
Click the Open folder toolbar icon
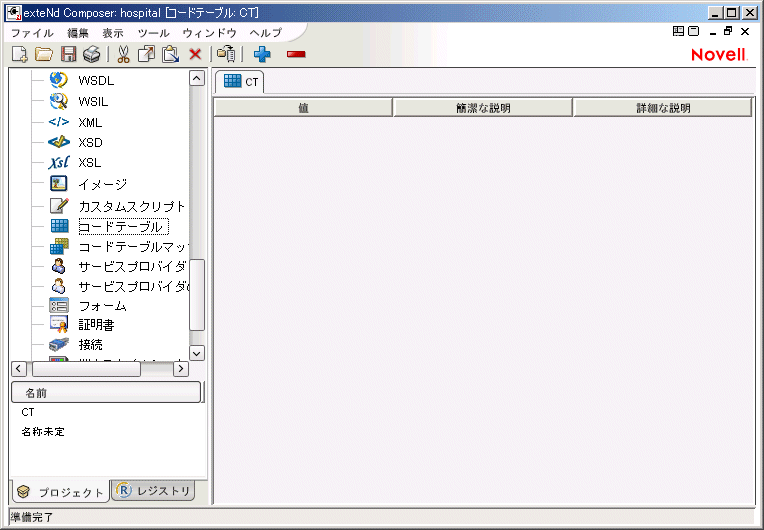[x=44, y=55]
